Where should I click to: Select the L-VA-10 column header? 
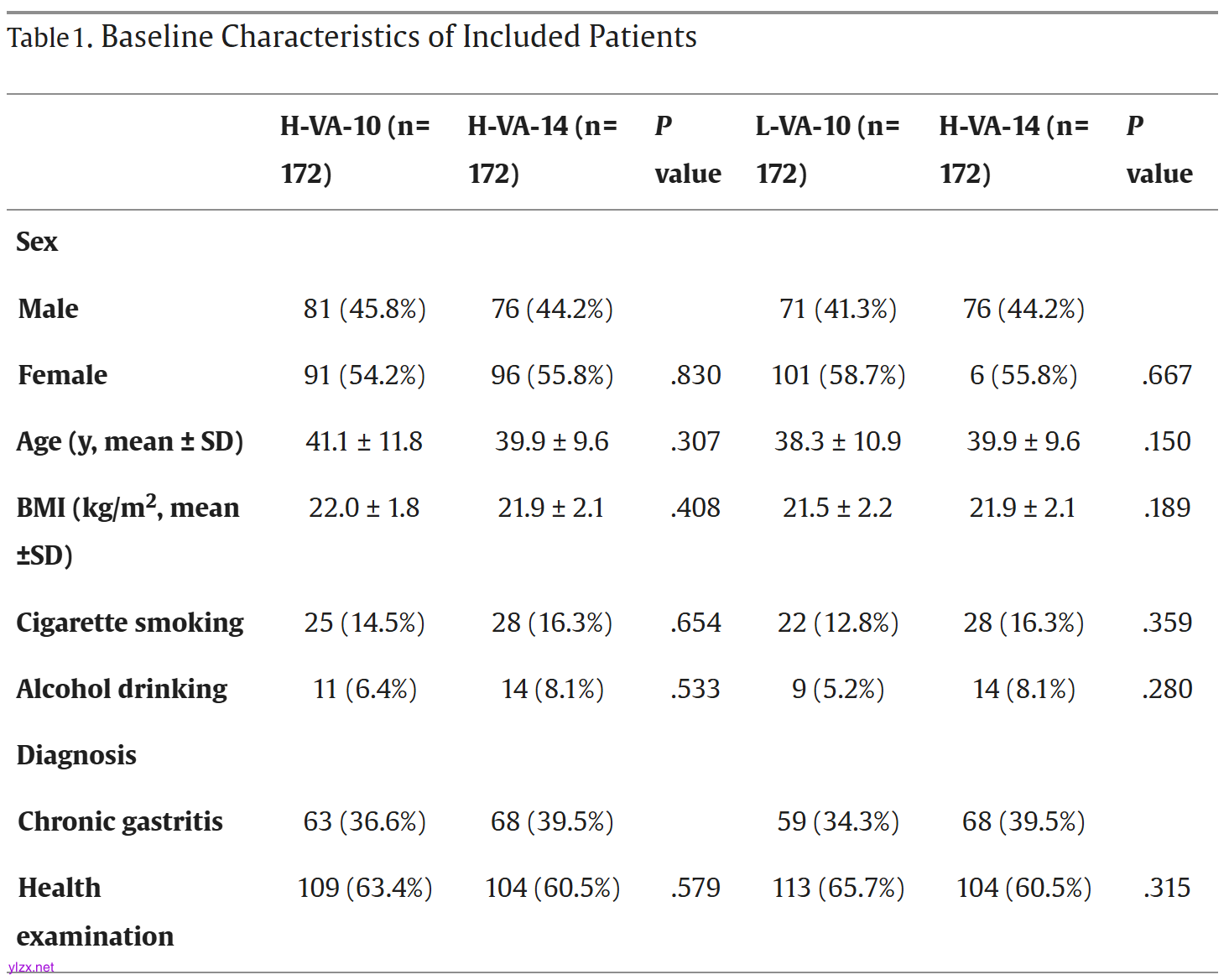(827, 149)
